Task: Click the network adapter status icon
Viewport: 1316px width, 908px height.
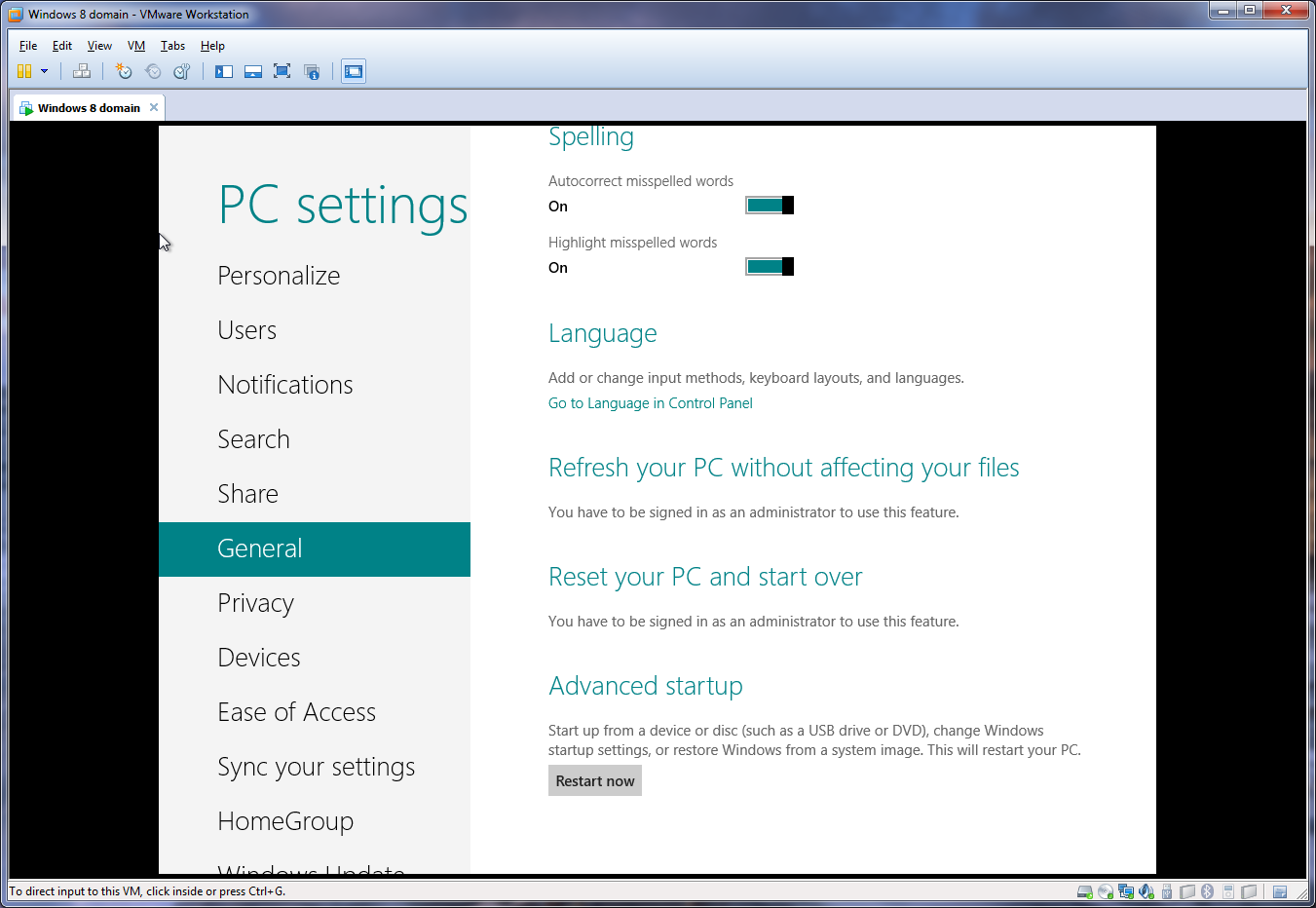Action: pos(1126,891)
